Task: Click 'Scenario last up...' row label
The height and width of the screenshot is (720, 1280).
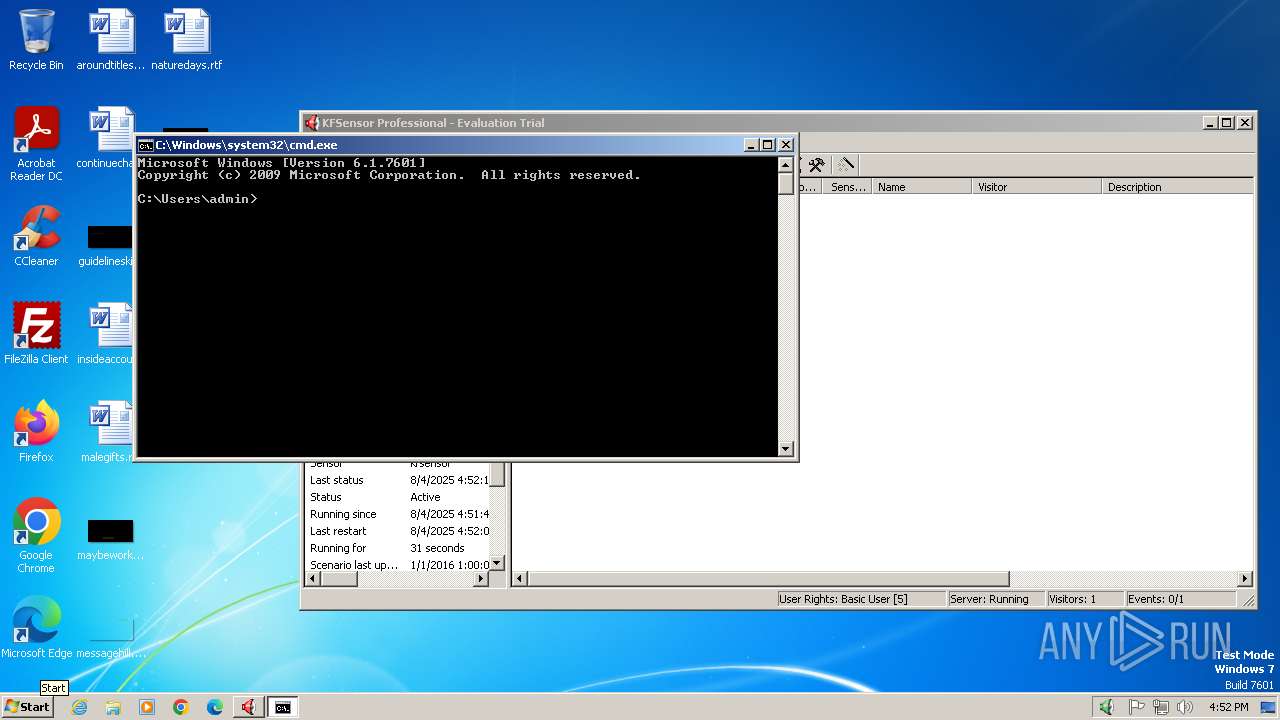Action: (354, 565)
